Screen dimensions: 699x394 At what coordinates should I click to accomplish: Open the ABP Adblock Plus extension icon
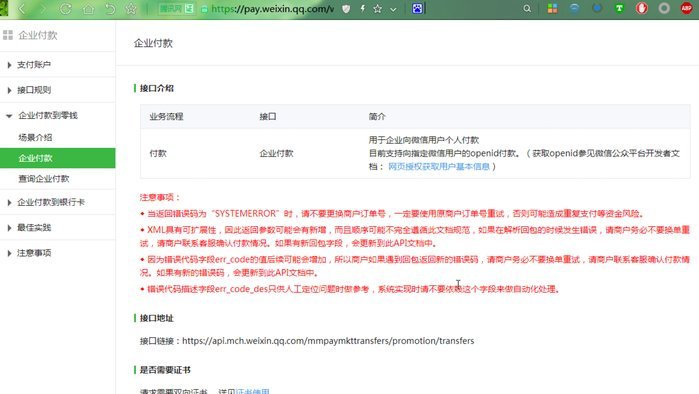[687, 8]
